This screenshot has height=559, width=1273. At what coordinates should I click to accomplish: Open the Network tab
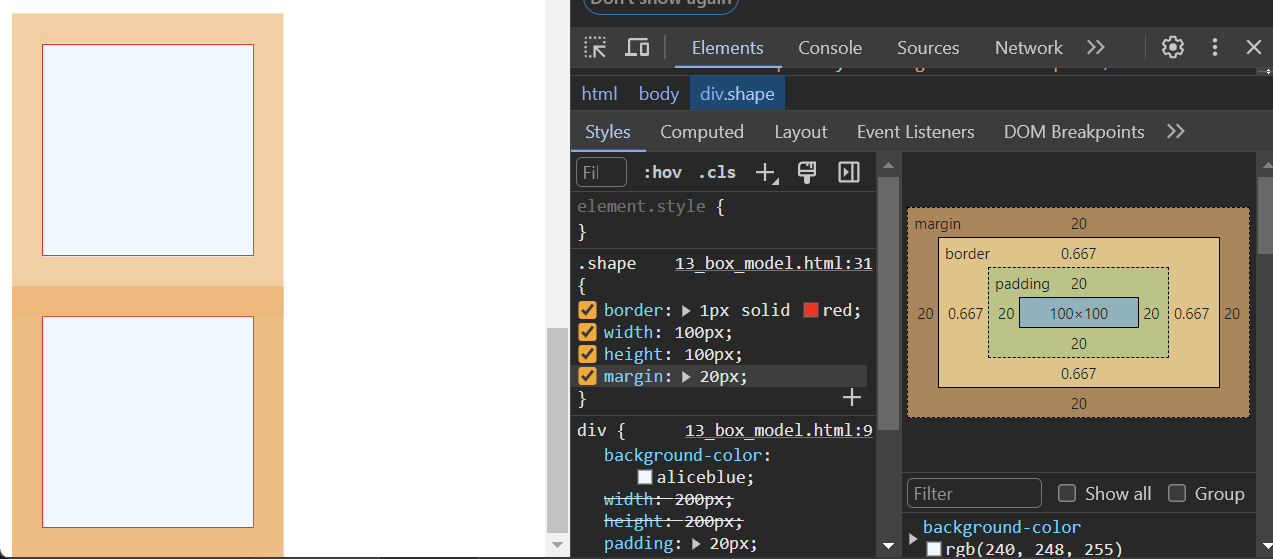[1028, 47]
